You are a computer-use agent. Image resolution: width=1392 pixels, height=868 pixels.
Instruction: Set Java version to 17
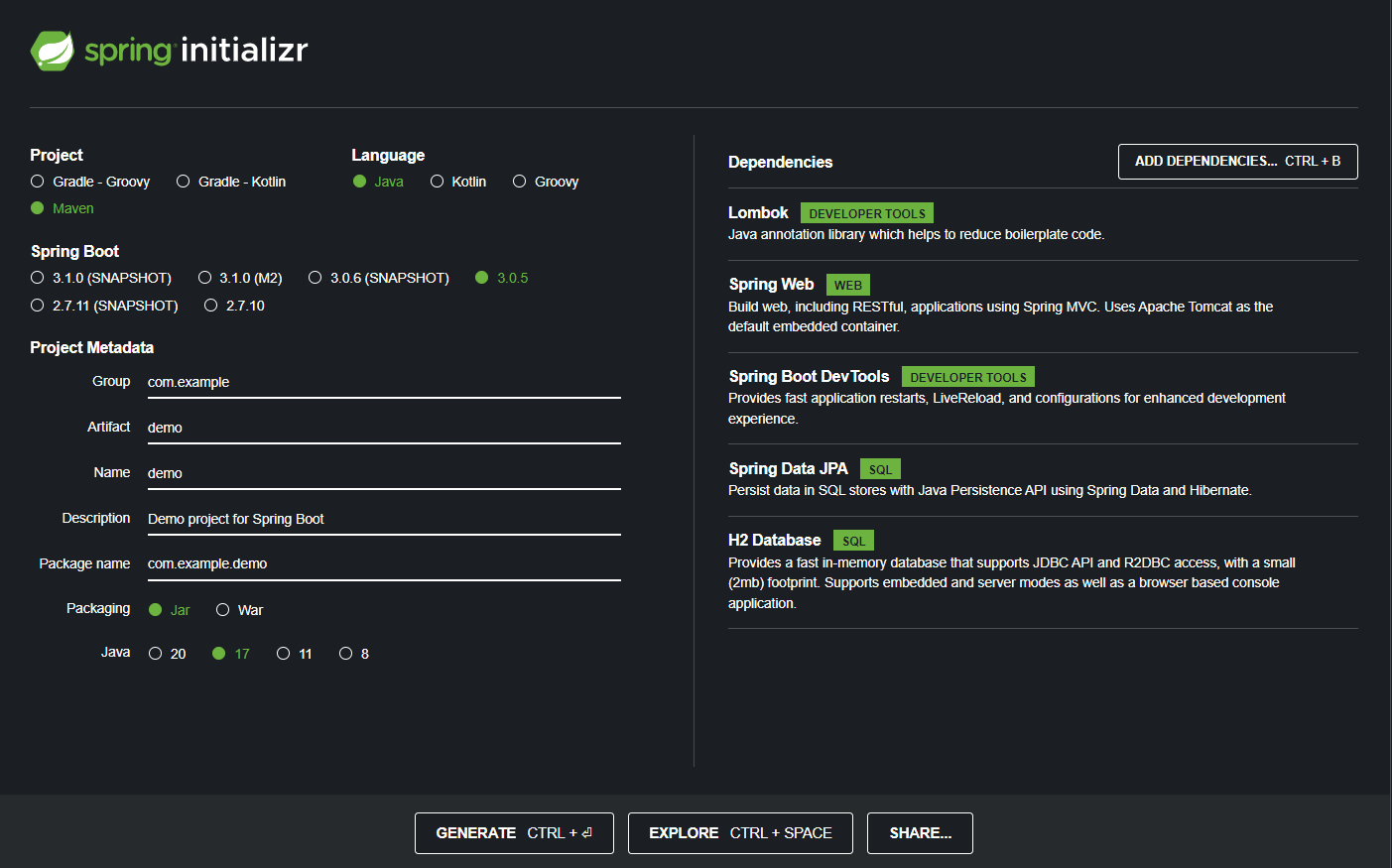231,654
